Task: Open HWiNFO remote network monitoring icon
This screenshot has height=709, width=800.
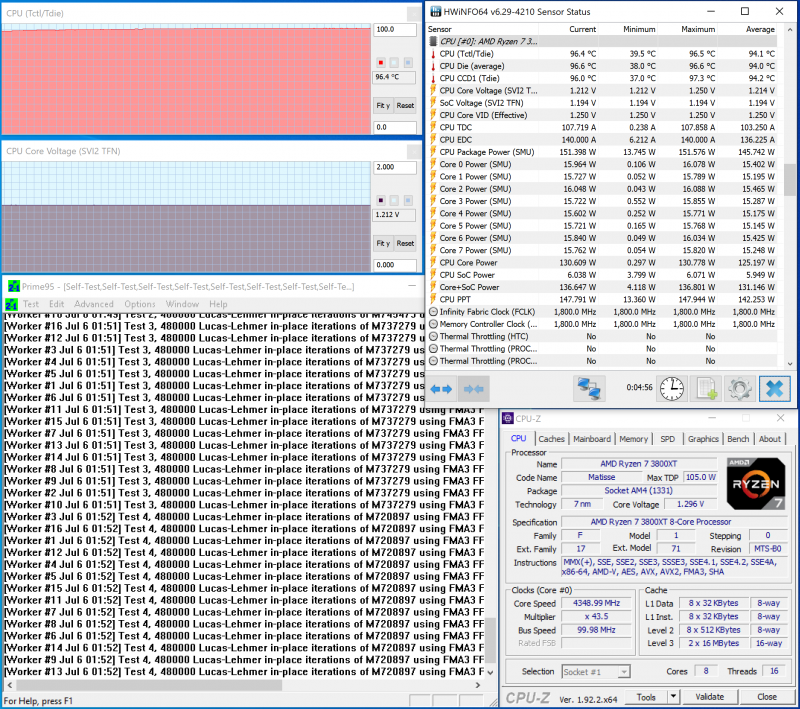Action: point(589,389)
